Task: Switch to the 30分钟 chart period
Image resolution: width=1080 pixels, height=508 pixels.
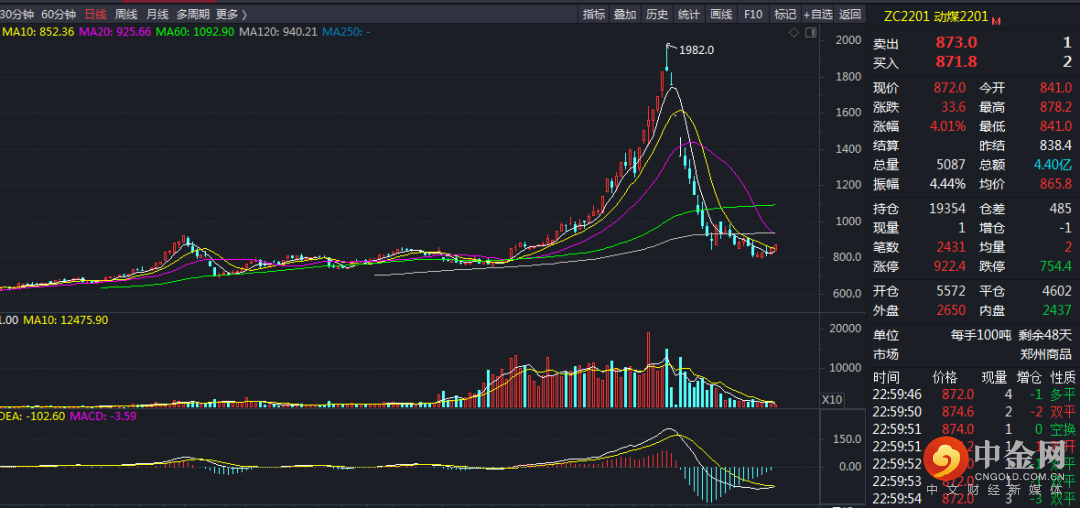Action: 17,14
